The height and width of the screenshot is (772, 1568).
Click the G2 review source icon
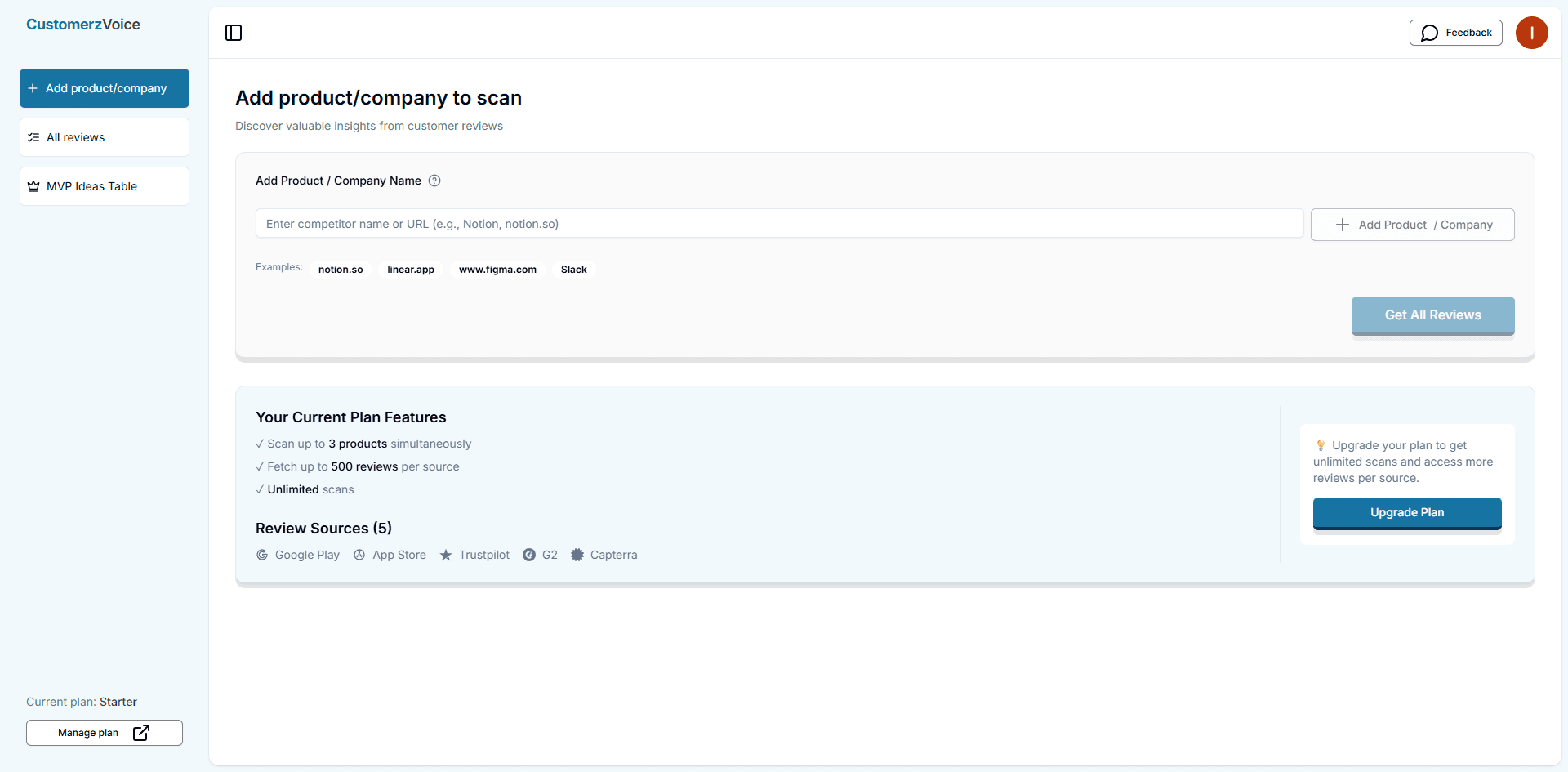pyautogui.click(x=530, y=555)
